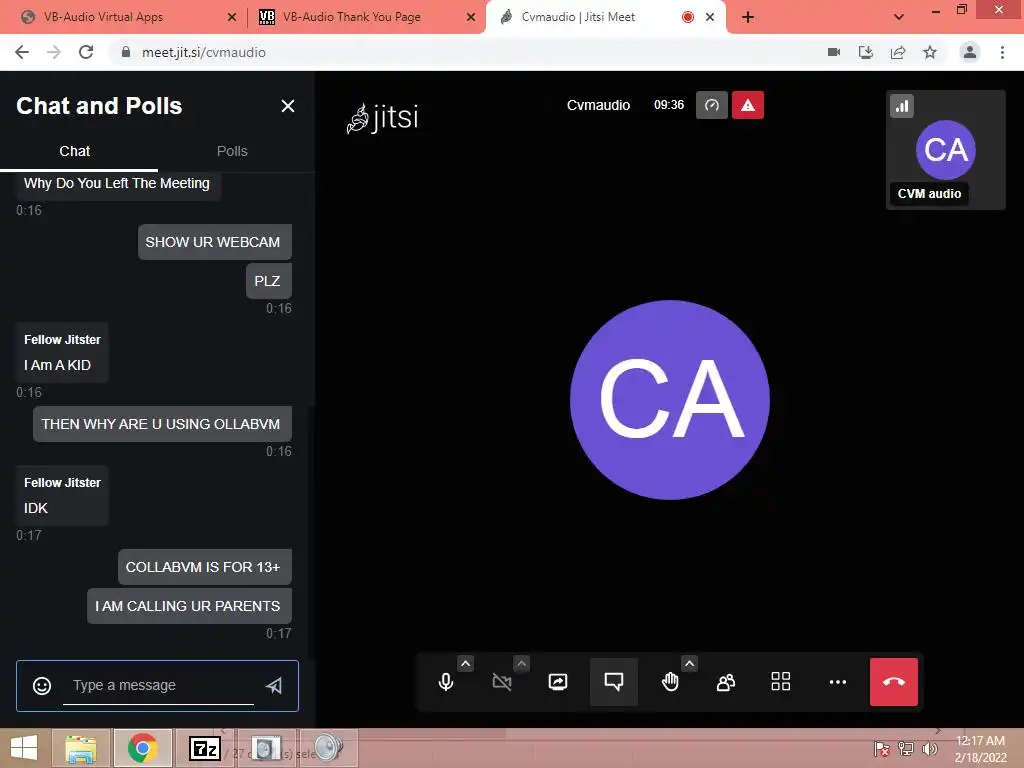Open audio settings chevron above microphone
This screenshot has width=1024, height=768.
pos(465,664)
